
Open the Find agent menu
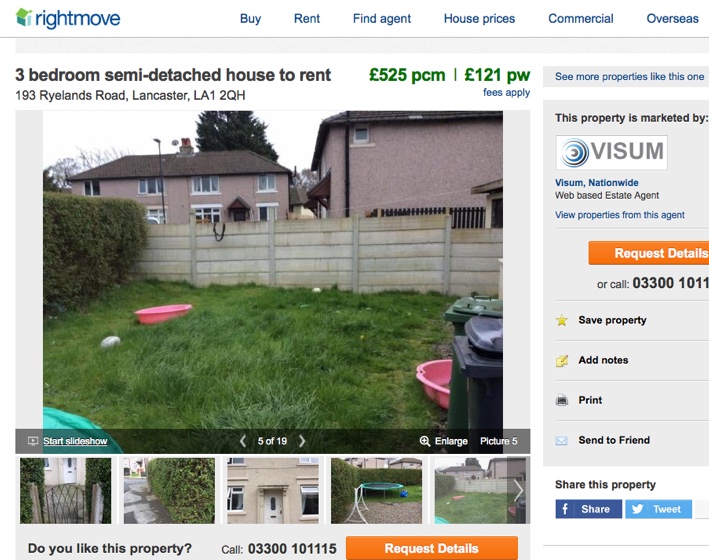coord(382,19)
